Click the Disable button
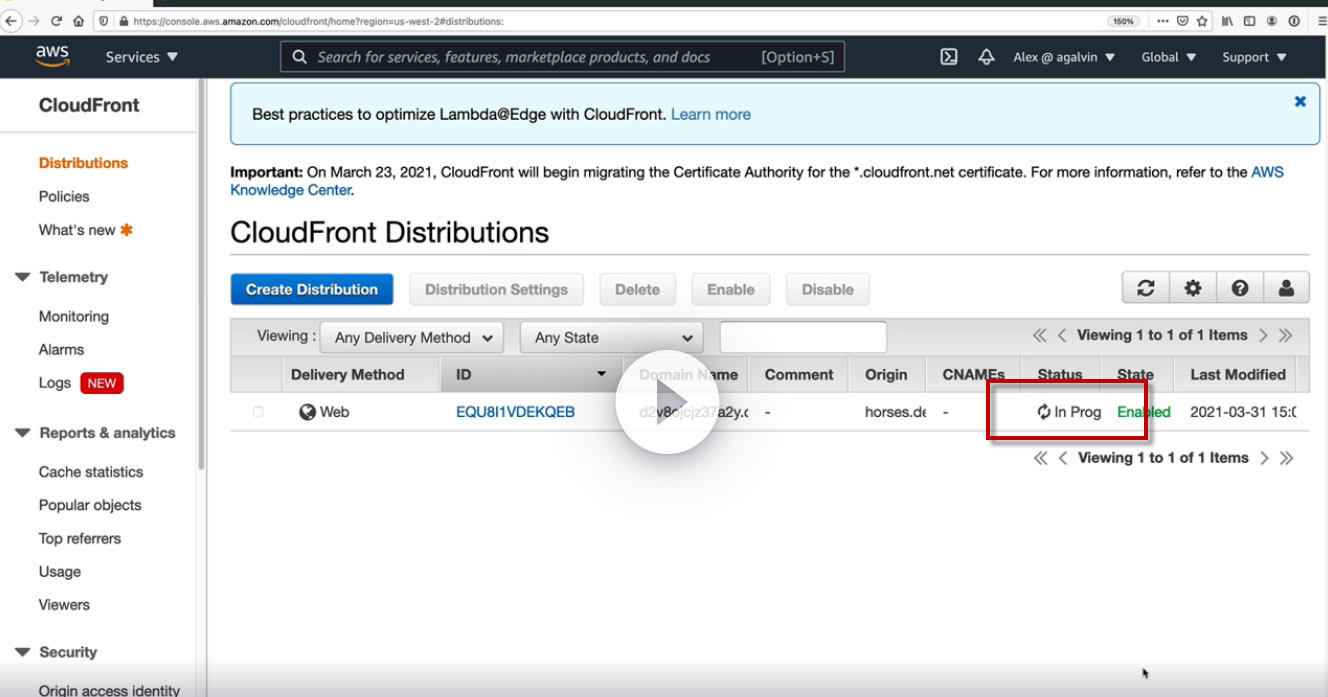The height and width of the screenshot is (697, 1328). [828, 289]
